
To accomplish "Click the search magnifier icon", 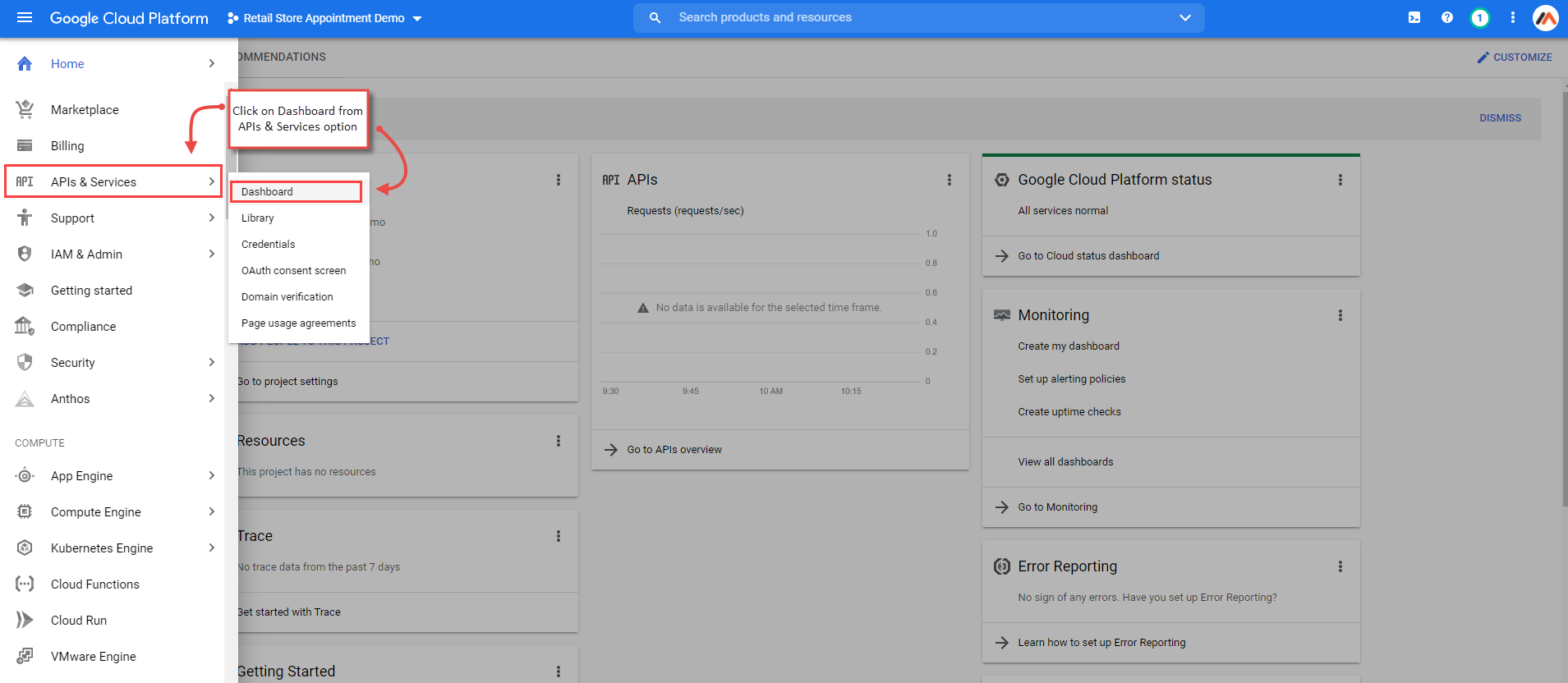I will click(655, 17).
